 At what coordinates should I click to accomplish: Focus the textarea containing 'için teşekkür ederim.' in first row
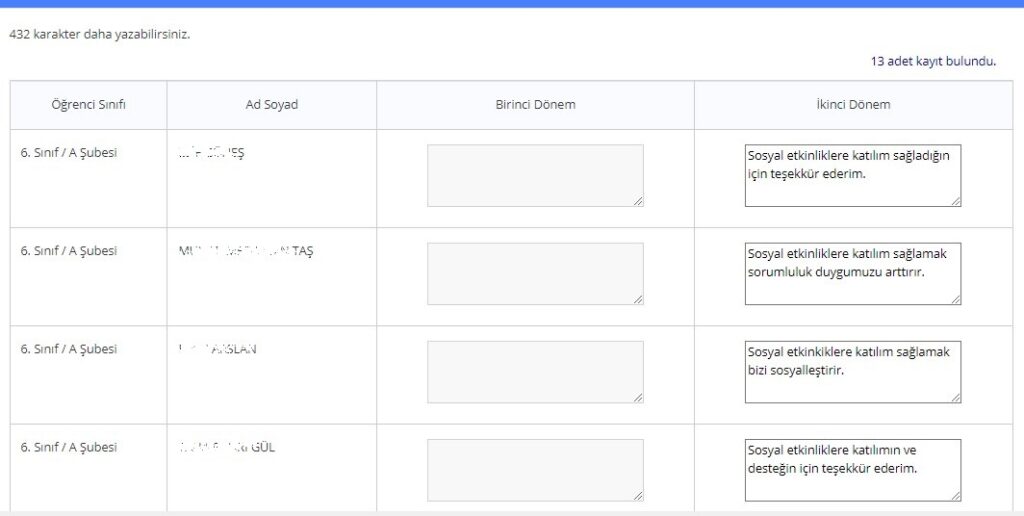coord(852,176)
